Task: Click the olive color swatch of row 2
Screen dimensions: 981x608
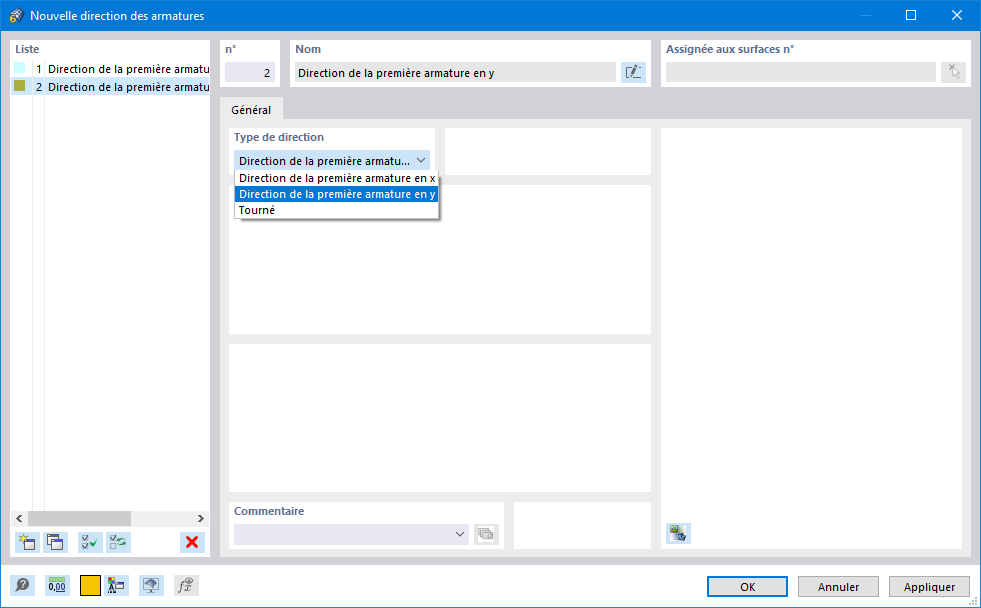Action: point(19,86)
